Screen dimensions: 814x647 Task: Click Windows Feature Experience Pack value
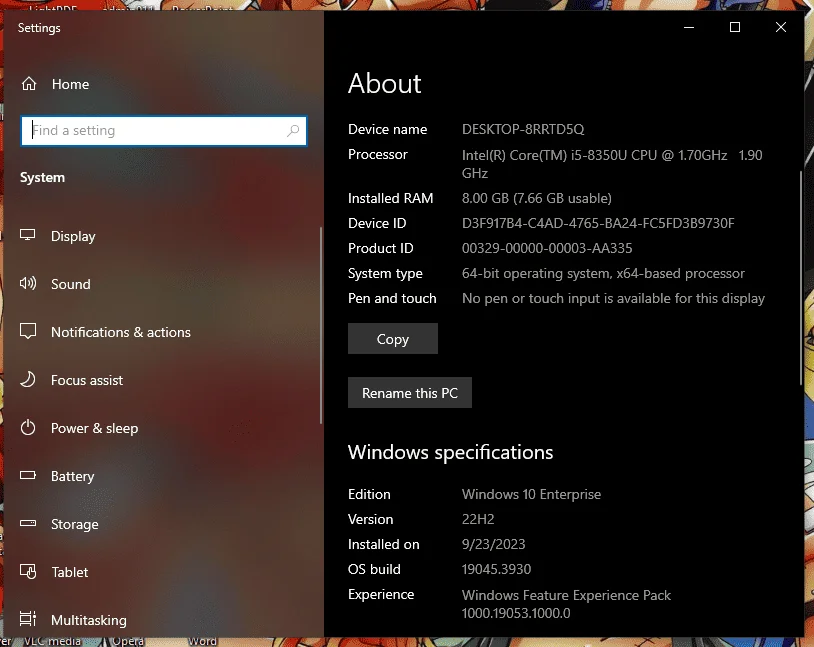click(566, 604)
